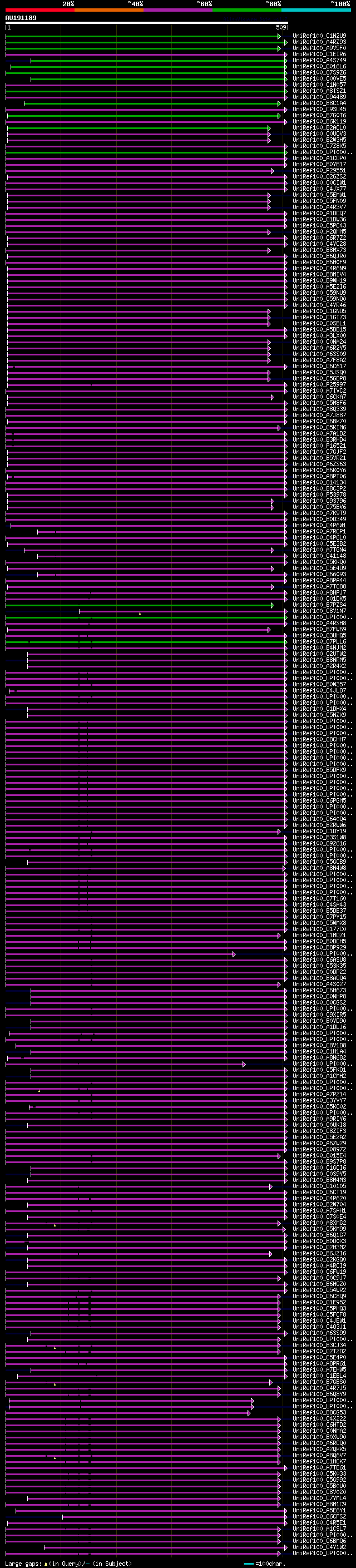The width and height of the screenshot is (356, 1568).
Task: Select the UniRef100_C1GND5 label
Action: pos(319,311)
